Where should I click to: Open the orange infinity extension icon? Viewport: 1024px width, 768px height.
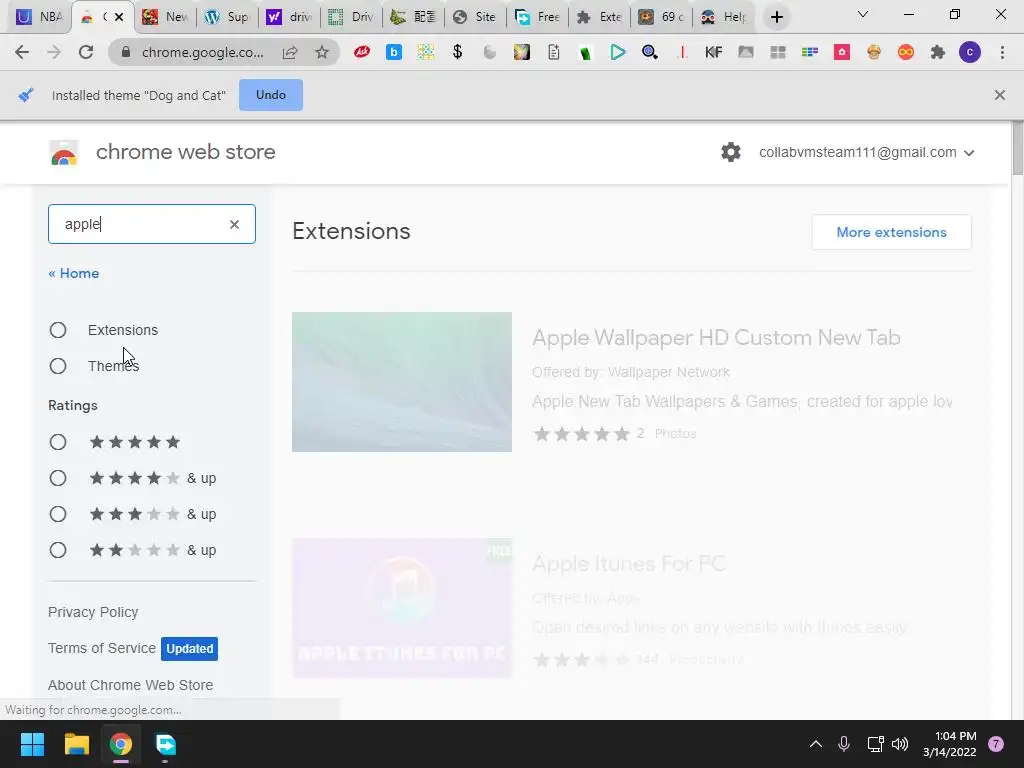click(x=906, y=52)
